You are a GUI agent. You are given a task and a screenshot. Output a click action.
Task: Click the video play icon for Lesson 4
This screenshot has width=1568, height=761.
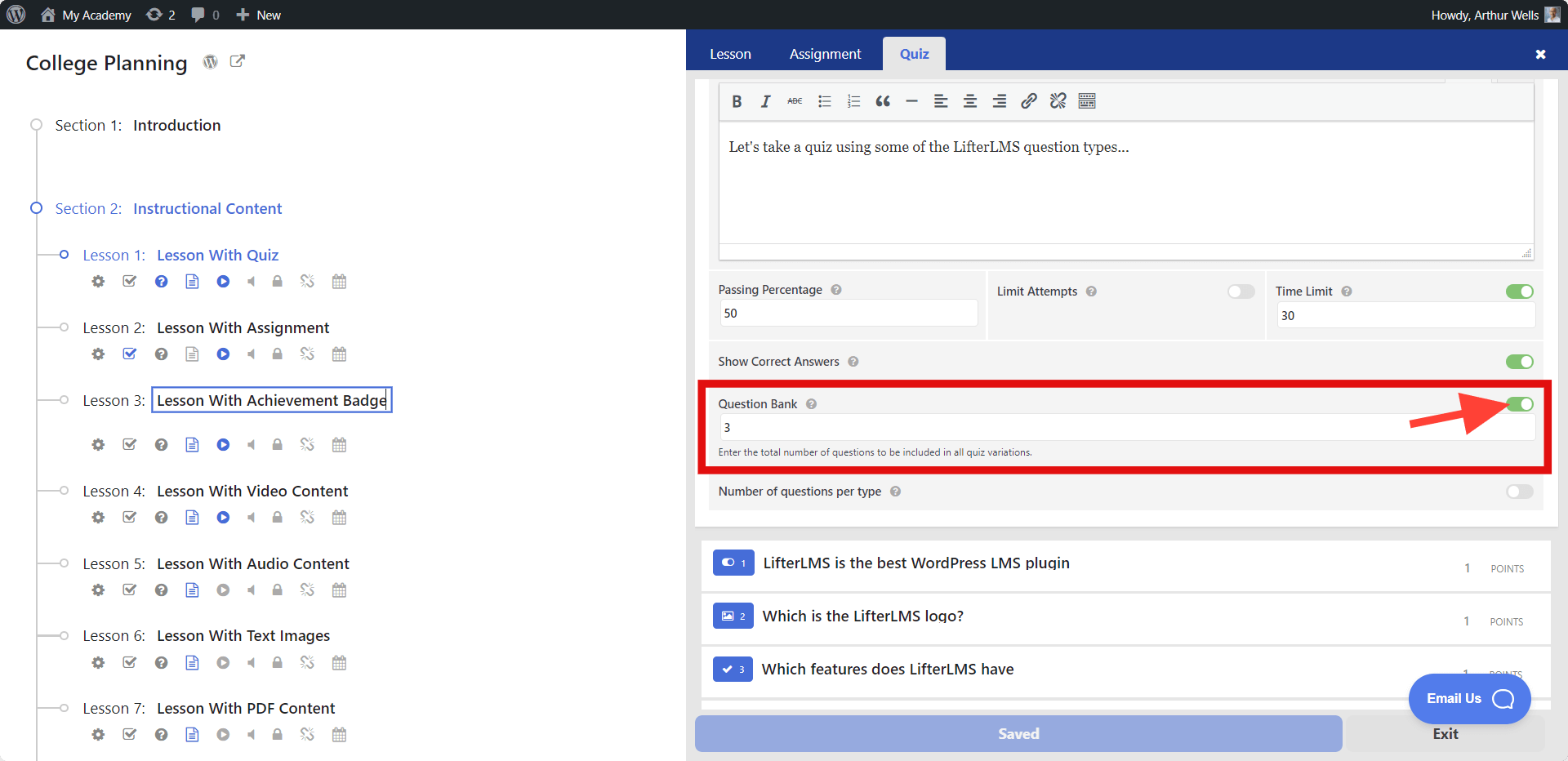223,518
